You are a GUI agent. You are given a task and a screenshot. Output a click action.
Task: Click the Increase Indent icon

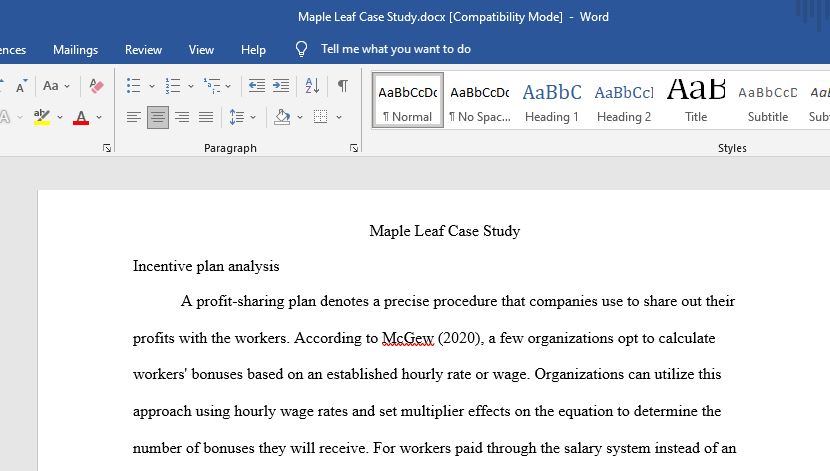(x=281, y=85)
